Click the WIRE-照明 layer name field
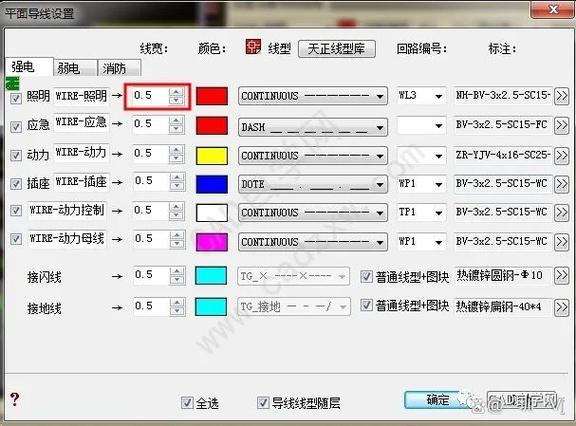Screen dimensions: 576x426 coord(81,96)
